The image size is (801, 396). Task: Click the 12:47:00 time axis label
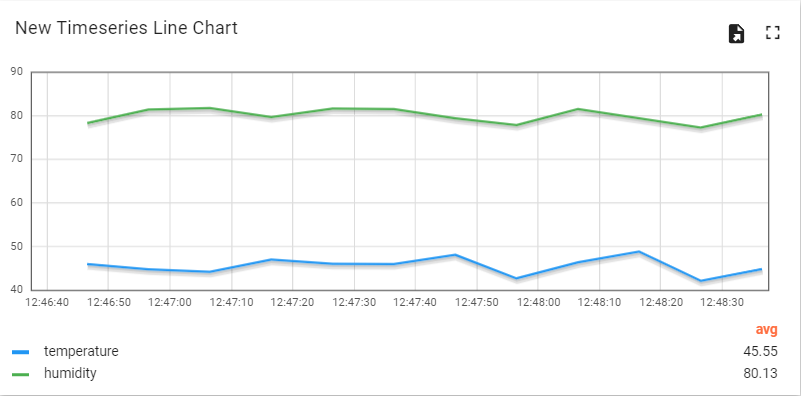coord(170,302)
